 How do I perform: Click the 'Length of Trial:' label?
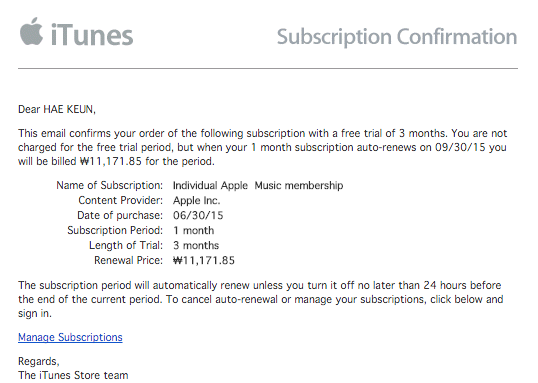point(126,245)
